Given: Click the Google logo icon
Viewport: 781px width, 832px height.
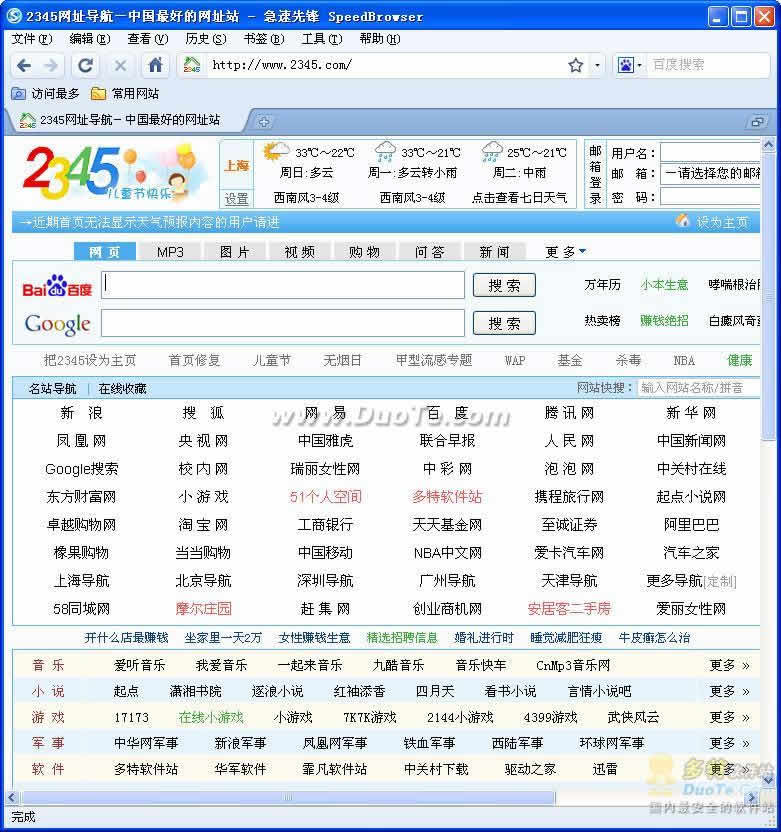Looking at the screenshot, I should click(x=57, y=324).
